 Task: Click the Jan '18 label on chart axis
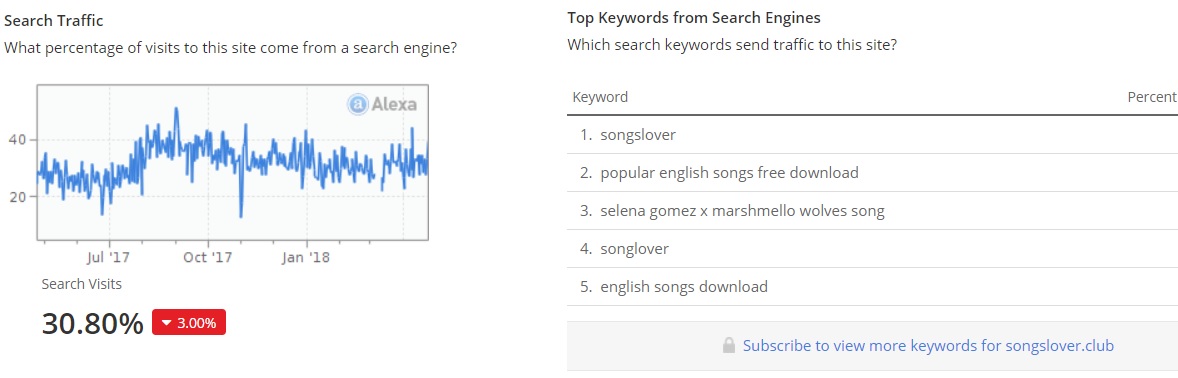pyautogui.click(x=307, y=258)
